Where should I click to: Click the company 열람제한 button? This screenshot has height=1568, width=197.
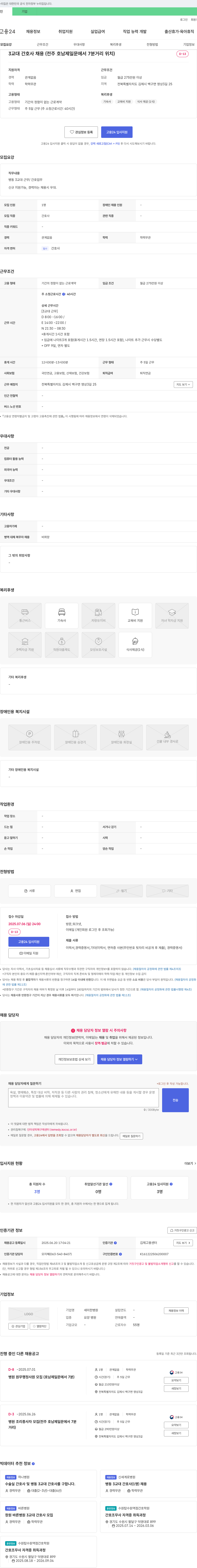coord(40,1326)
